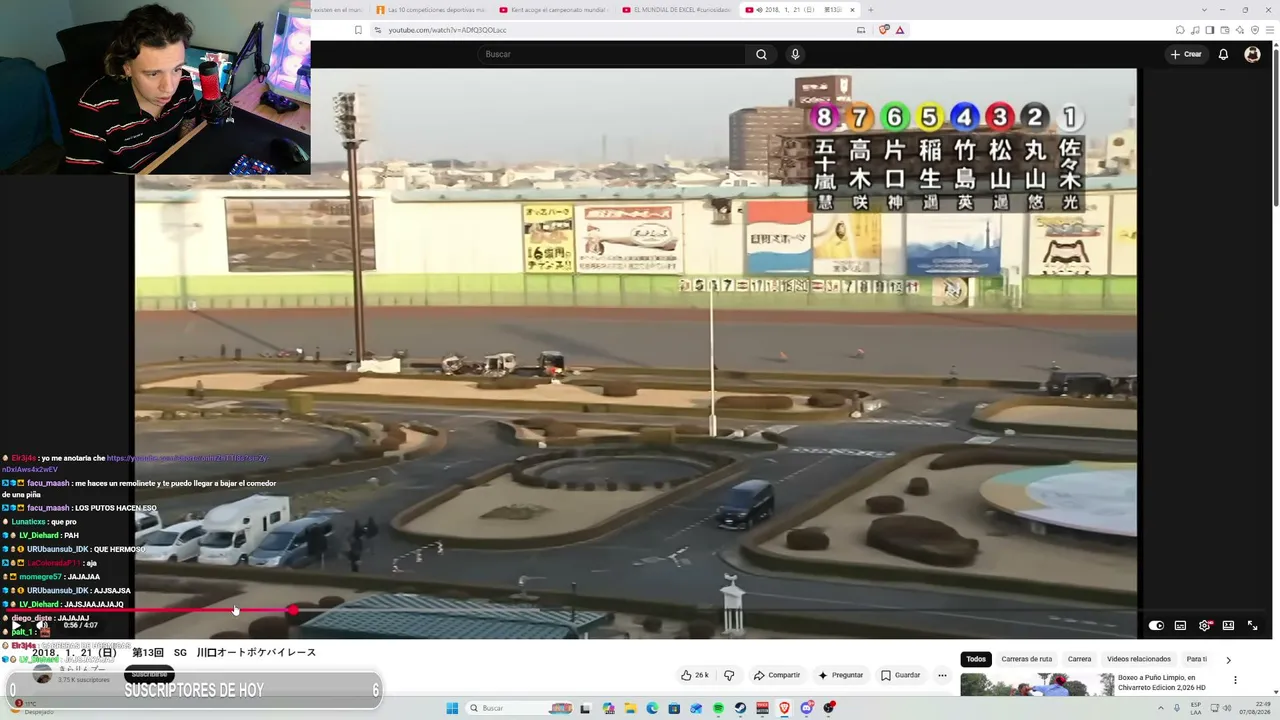The height and width of the screenshot is (720, 1280).
Task: Bookmark this page with the bookmark icon
Action: pos(358,30)
